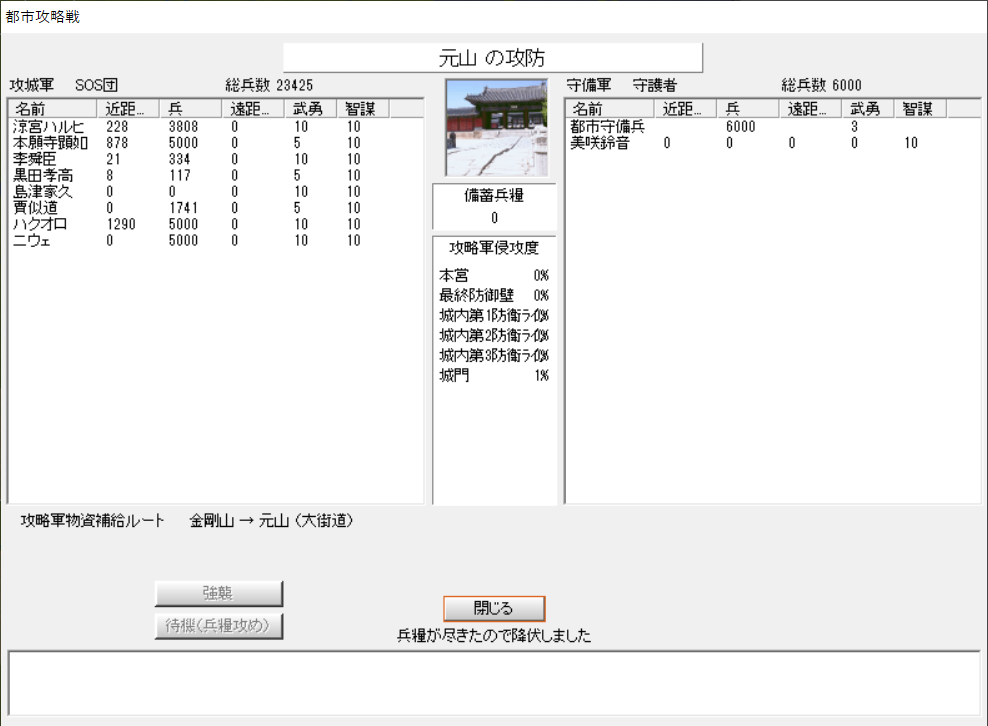The height and width of the screenshot is (726, 988).
Task: Sort attacker list by 名前 column header
Action: point(52,108)
